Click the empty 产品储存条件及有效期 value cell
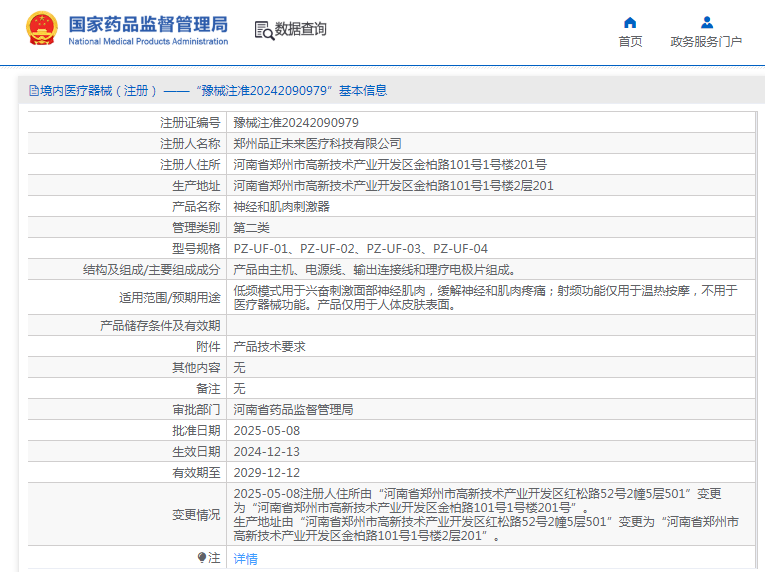765x572 pixels. (490, 326)
